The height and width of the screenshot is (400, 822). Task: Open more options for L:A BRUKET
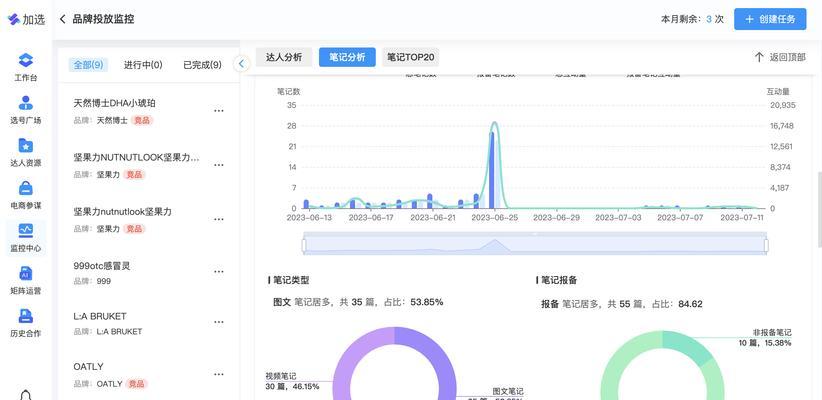(219, 322)
